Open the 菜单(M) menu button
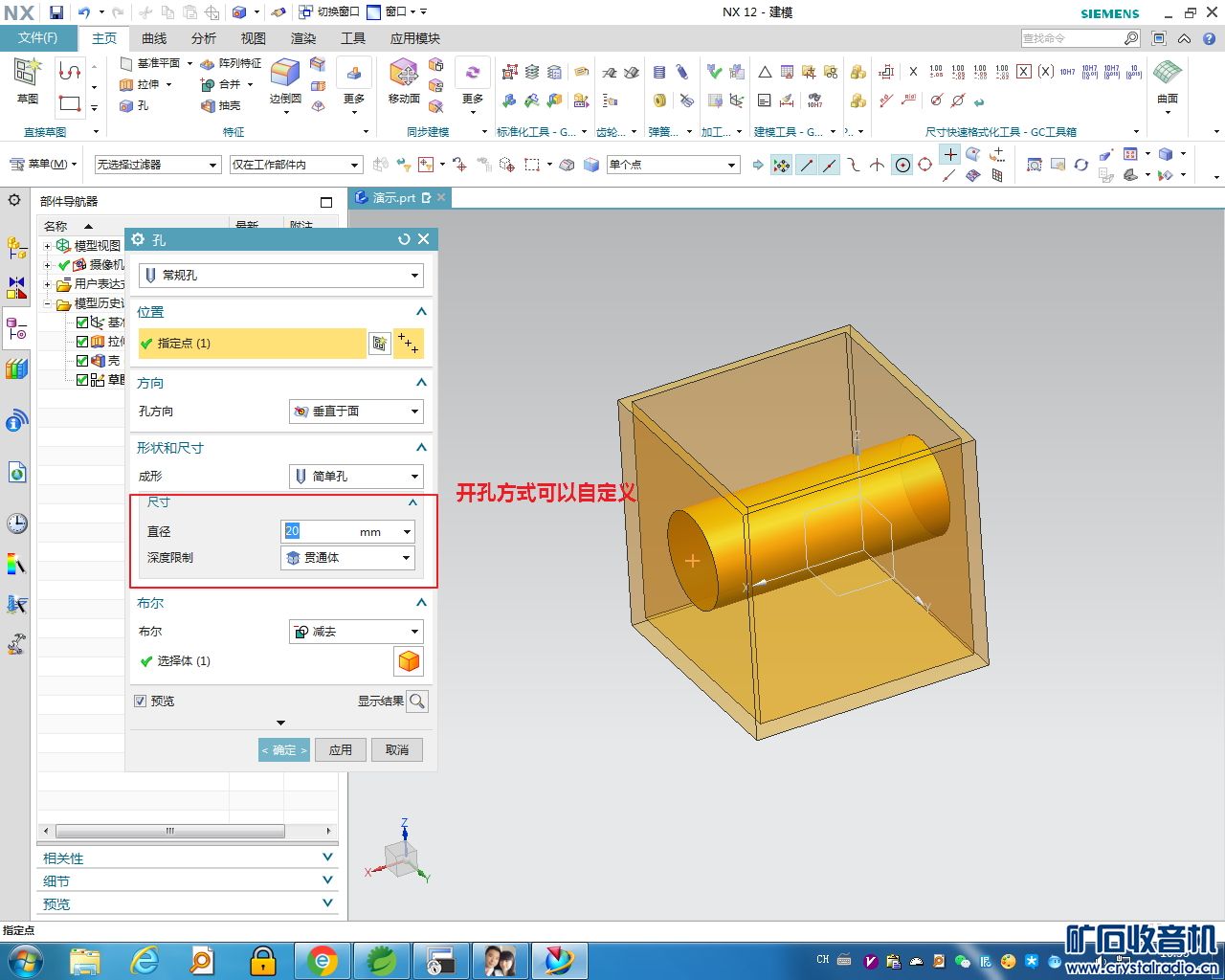This screenshot has width=1225, height=980. click(x=44, y=165)
